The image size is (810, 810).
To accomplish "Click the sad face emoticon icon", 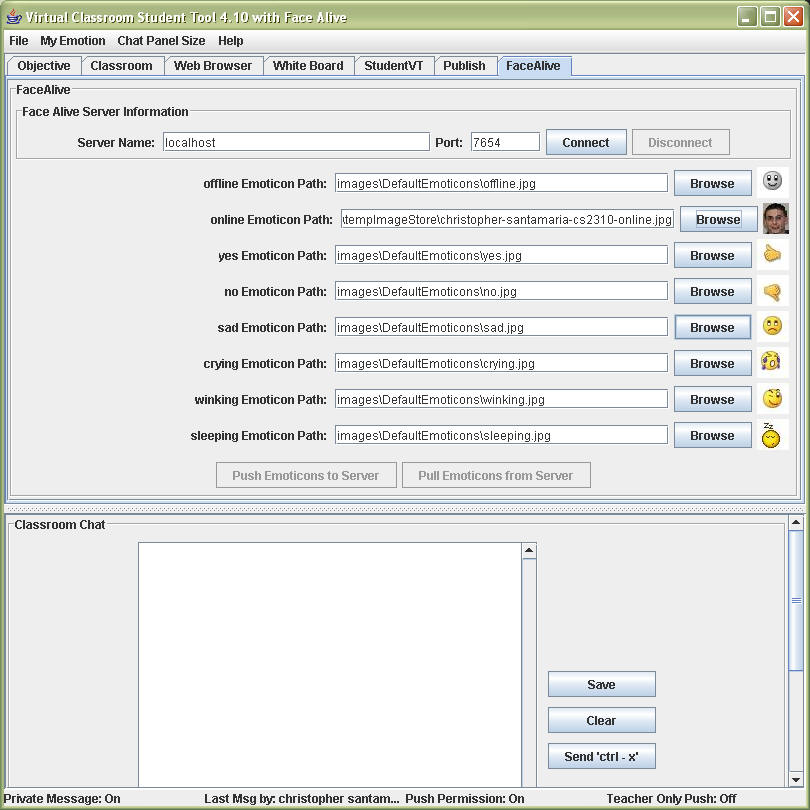I will click(x=771, y=326).
